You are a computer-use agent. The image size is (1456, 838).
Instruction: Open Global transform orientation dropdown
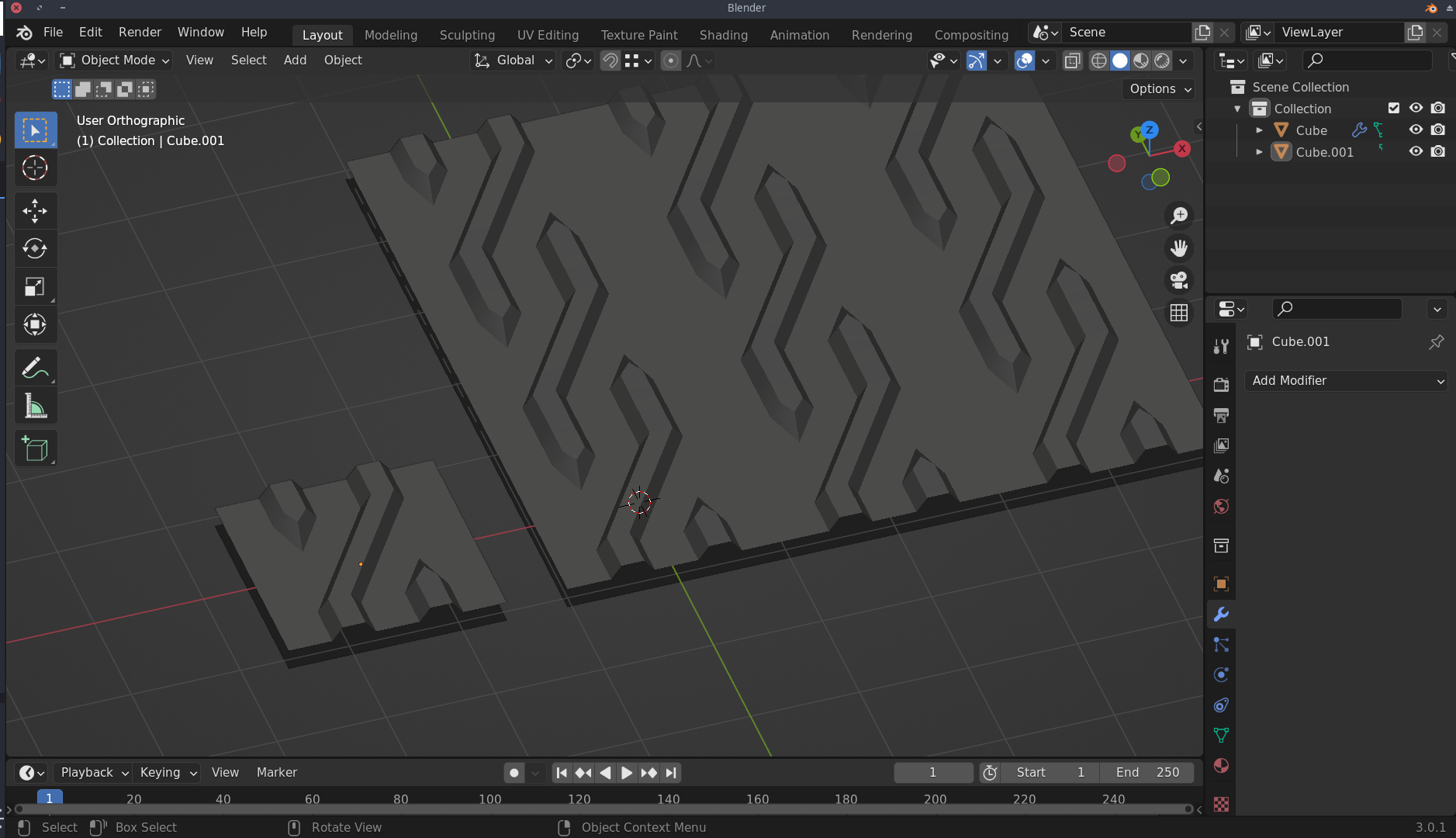pyautogui.click(x=514, y=61)
